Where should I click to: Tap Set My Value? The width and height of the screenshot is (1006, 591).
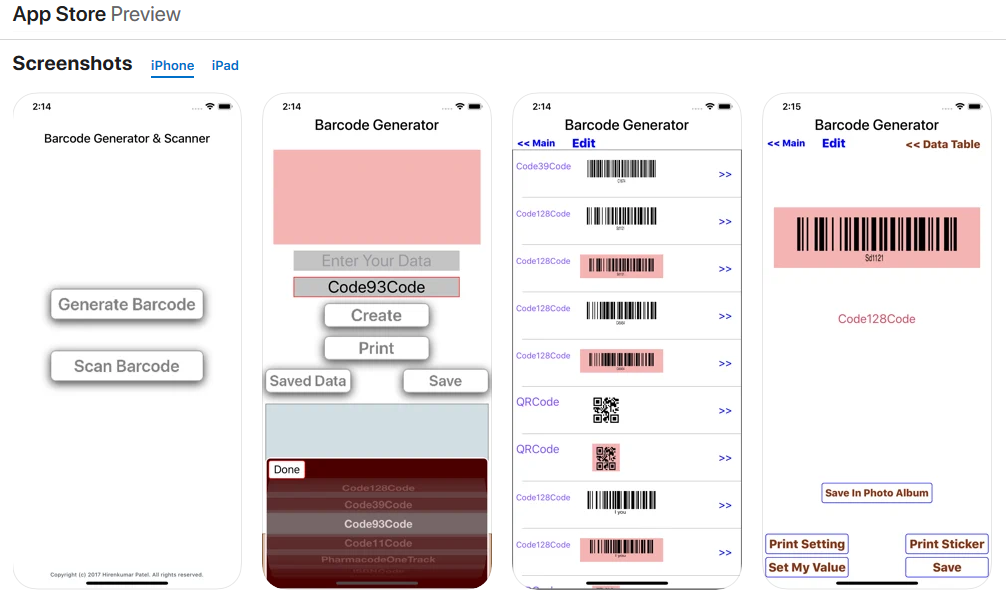tap(806, 567)
